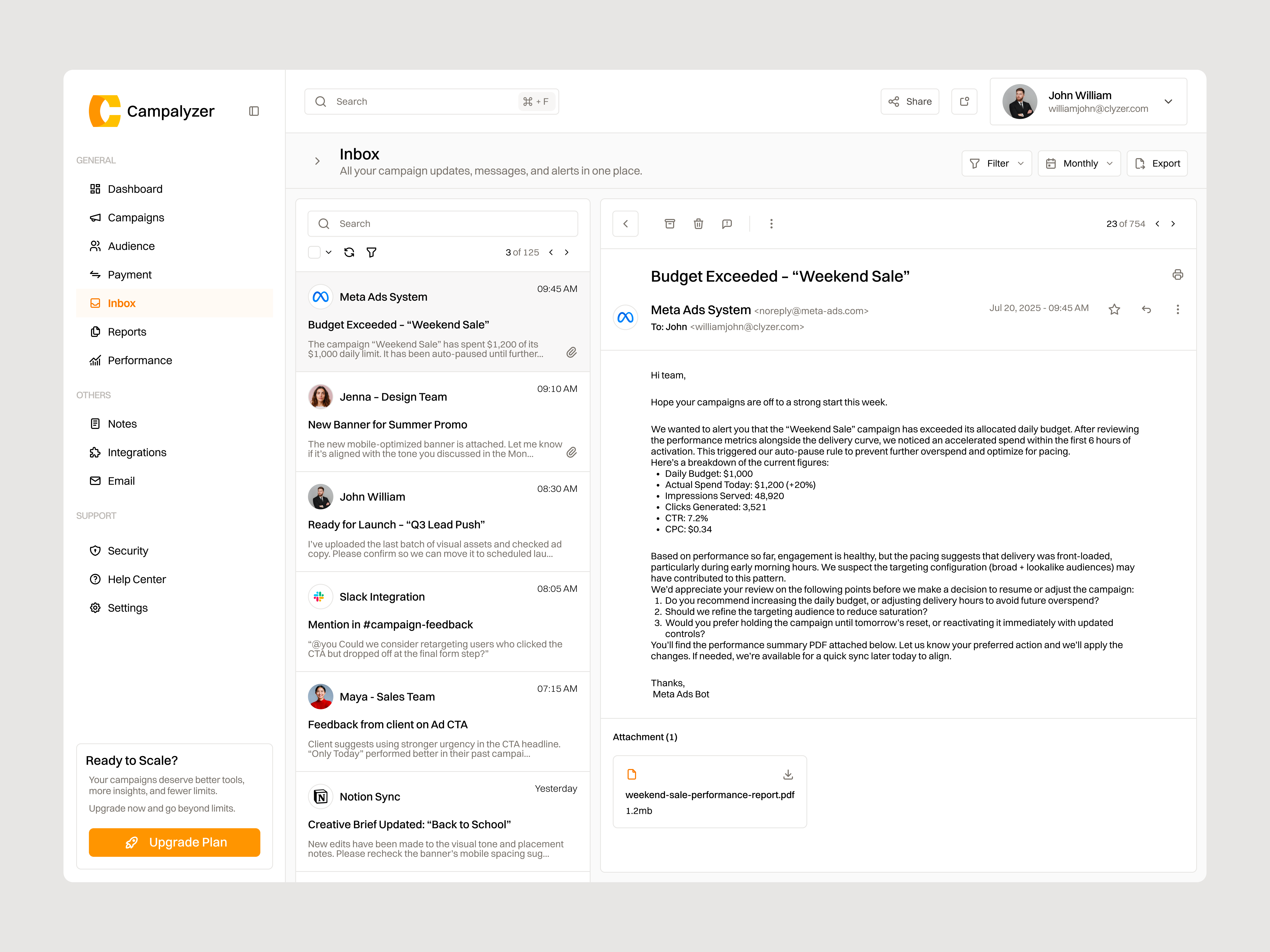This screenshot has height=952, width=1270.
Task: Refresh the inbox message list
Action: pos(349,252)
